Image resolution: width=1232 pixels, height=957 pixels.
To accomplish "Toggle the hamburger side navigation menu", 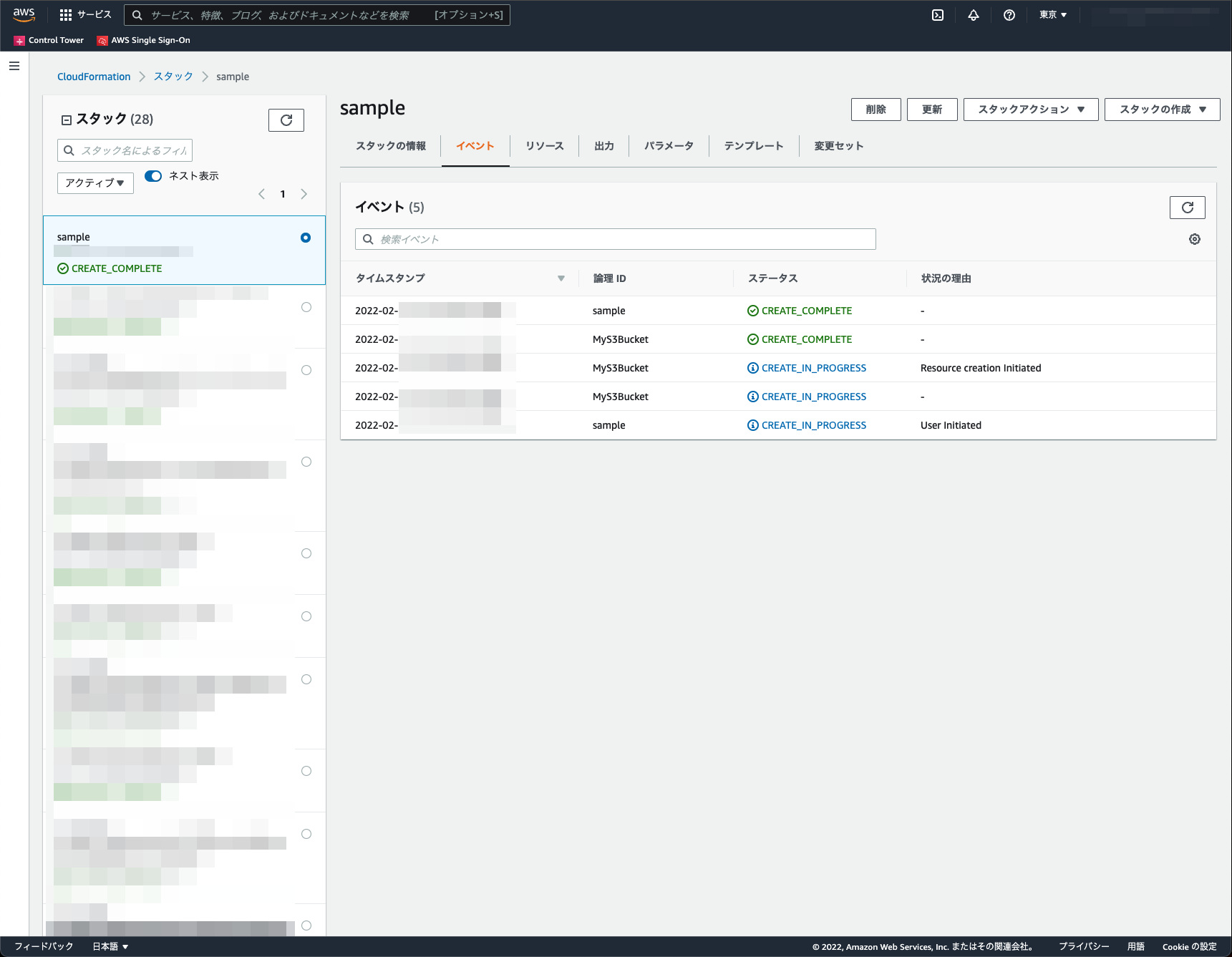I will click(x=14, y=66).
